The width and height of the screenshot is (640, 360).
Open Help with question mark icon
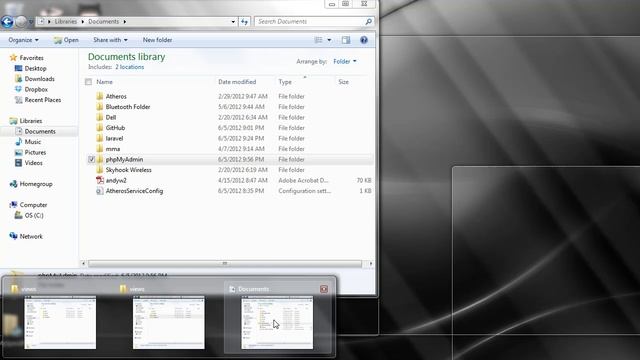click(364, 40)
